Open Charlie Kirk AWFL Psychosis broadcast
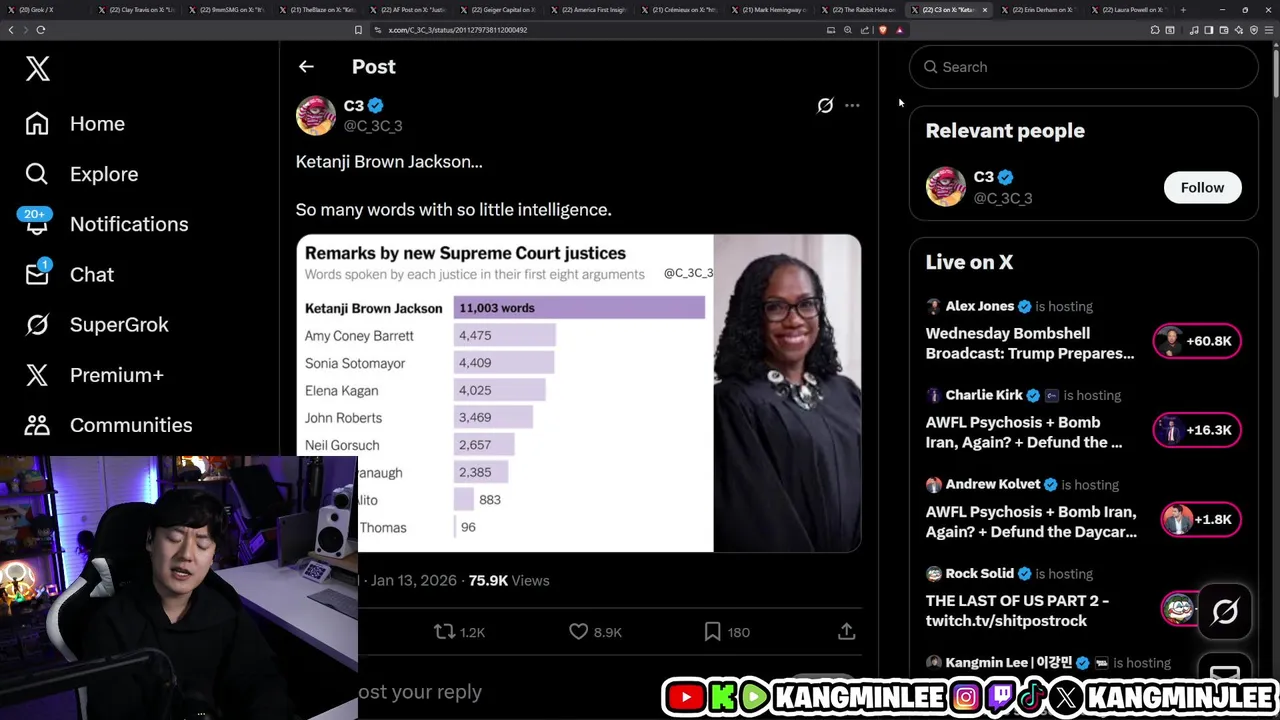This screenshot has width=1280, height=720. [1024, 432]
